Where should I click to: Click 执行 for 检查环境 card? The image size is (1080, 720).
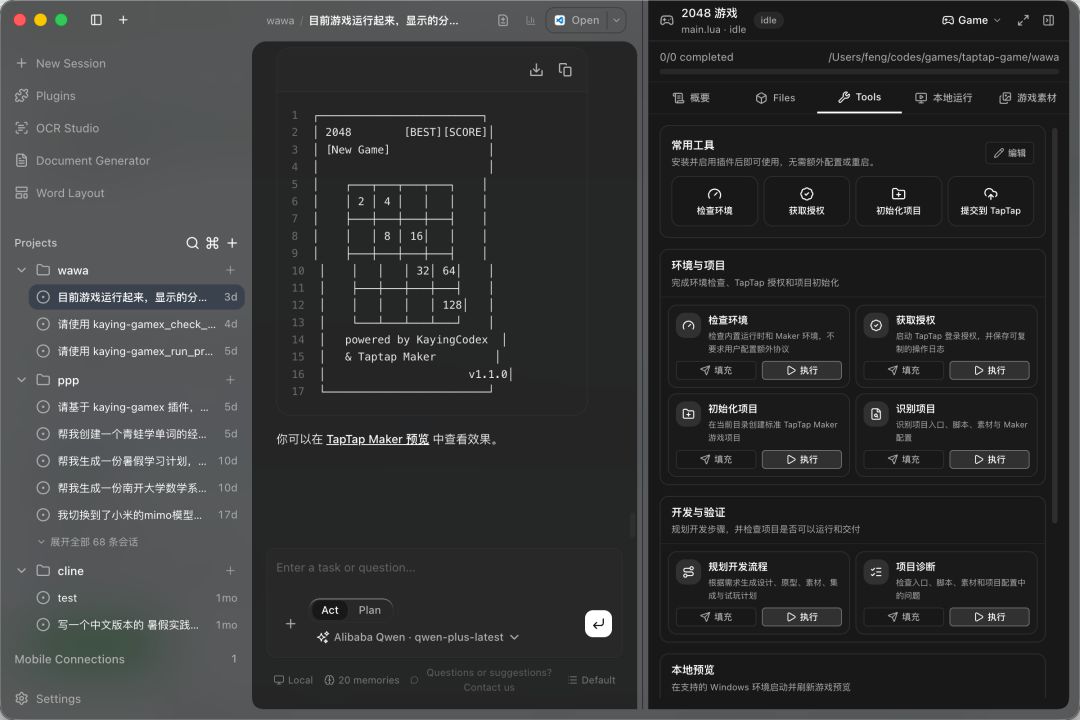click(802, 371)
